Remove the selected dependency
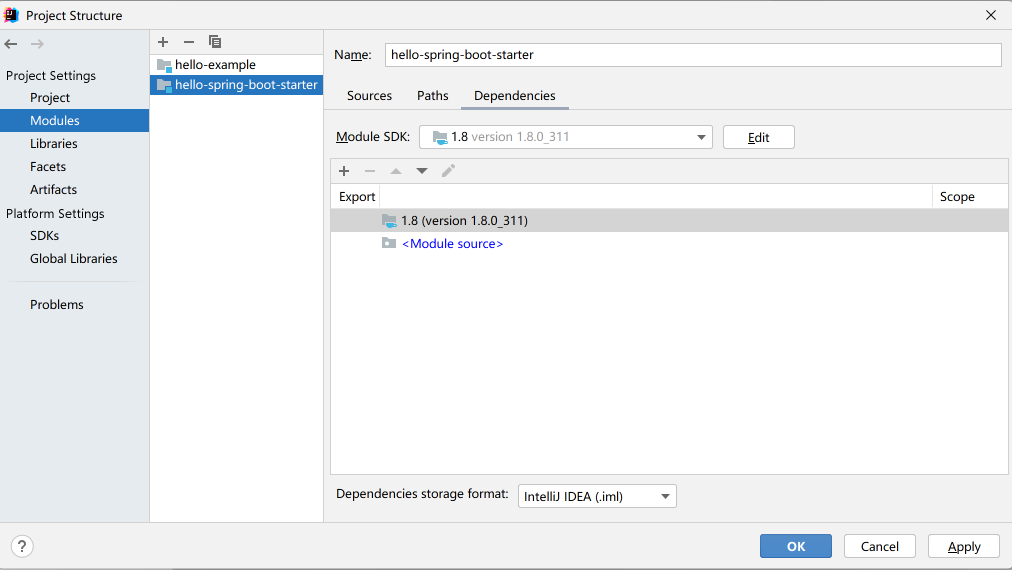 [x=370, y=171]
